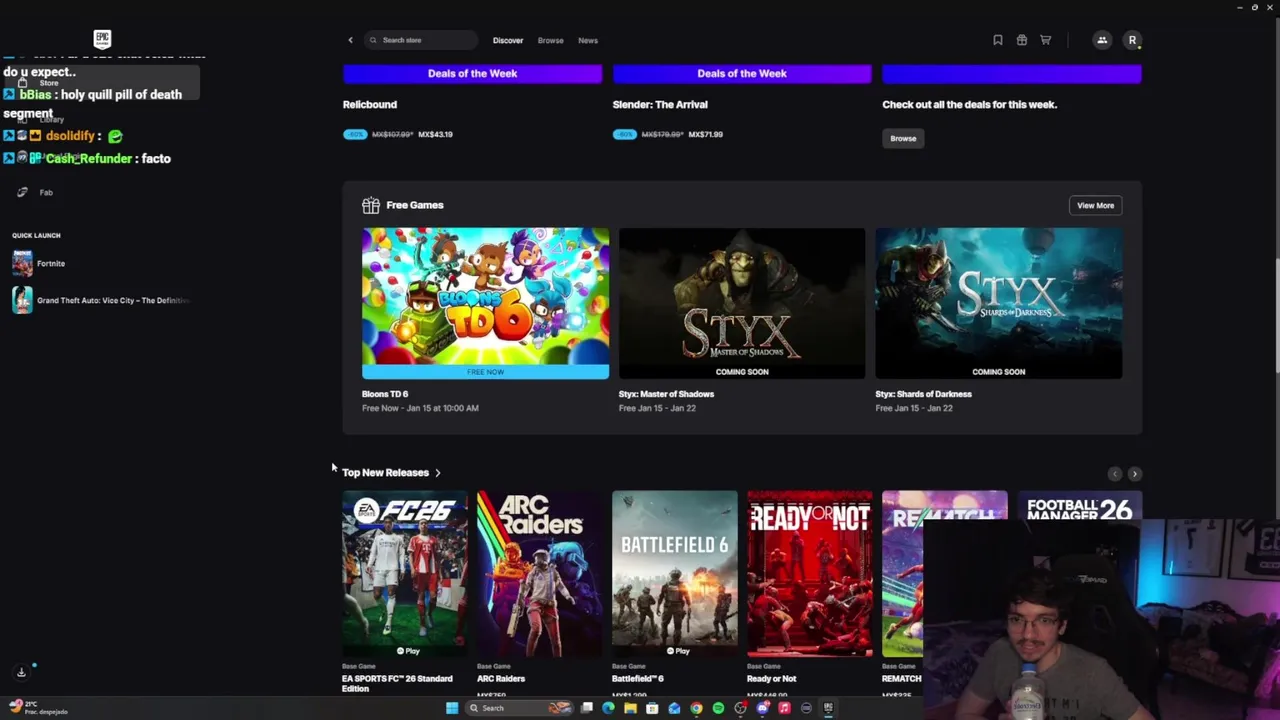
Task: Click 'EA SPORTS FC 26 Standard Edition' title
Action: click(397, 683)
